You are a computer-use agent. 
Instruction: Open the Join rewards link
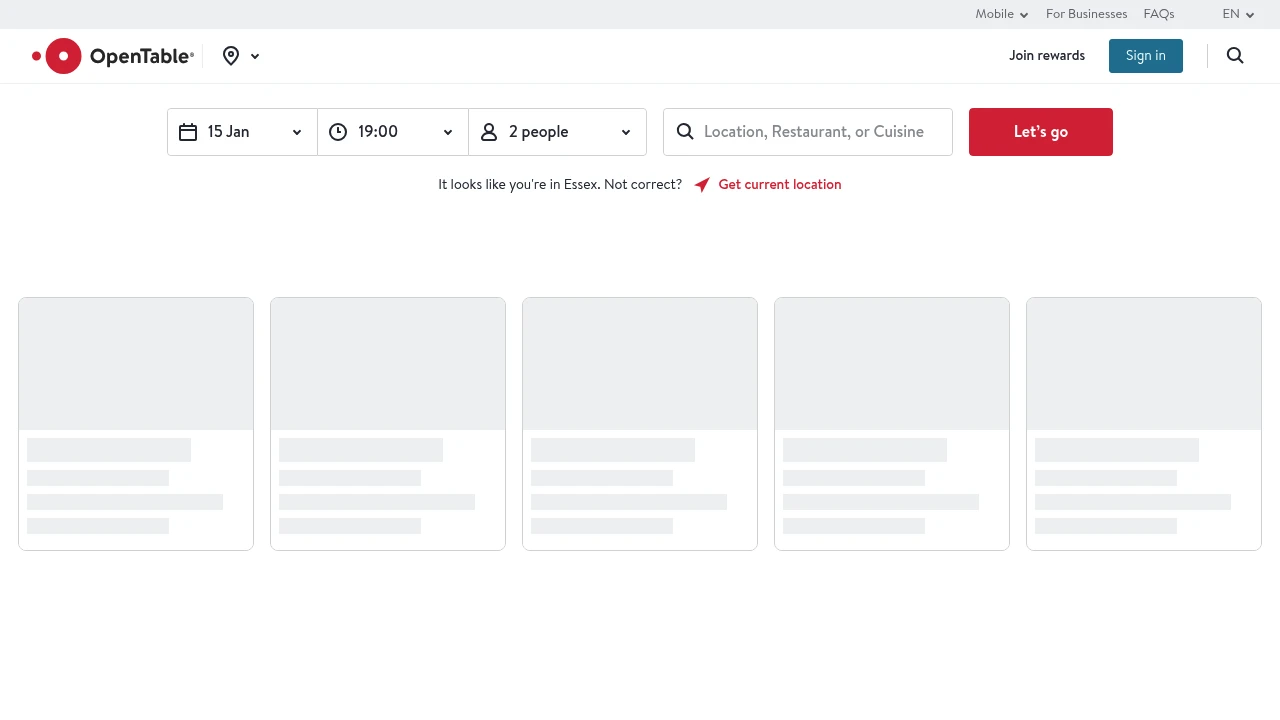[1046, 55]
